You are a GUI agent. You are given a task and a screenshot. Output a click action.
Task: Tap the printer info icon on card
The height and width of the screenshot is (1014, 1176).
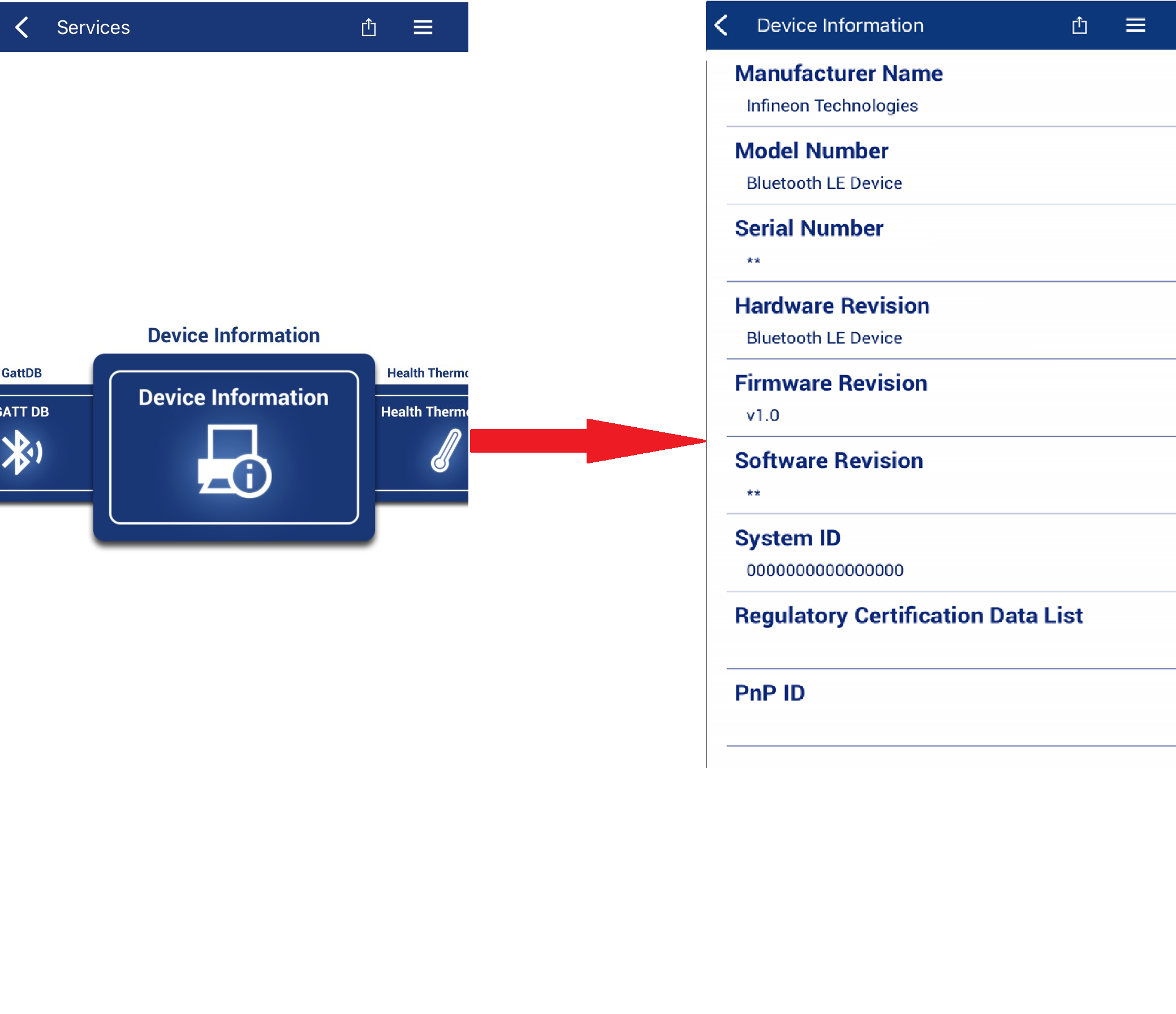click(234, 461)
